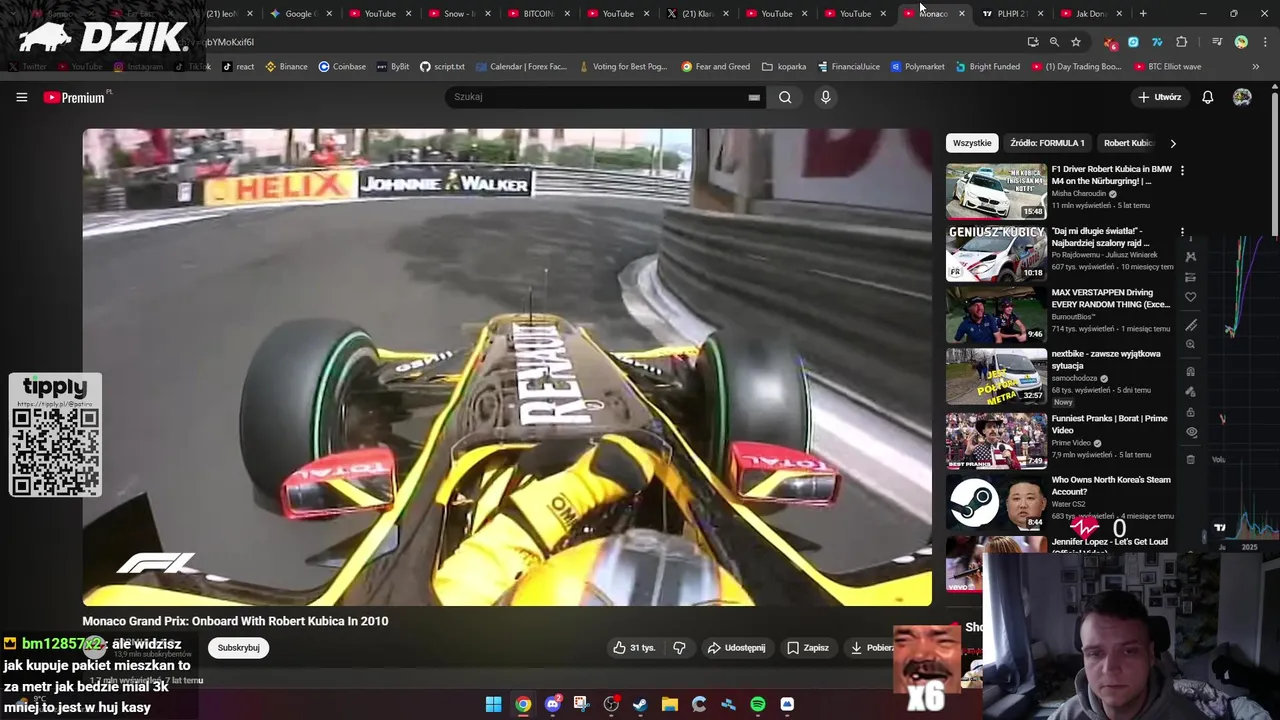Open options menu for 'Daj mi długie światła' video
The height and width of the screenshot is (720, 1280).
(x=1182, y=232)
